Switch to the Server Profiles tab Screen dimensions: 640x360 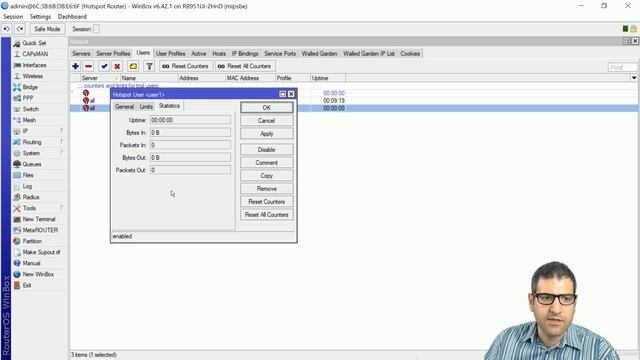point(113,53)
